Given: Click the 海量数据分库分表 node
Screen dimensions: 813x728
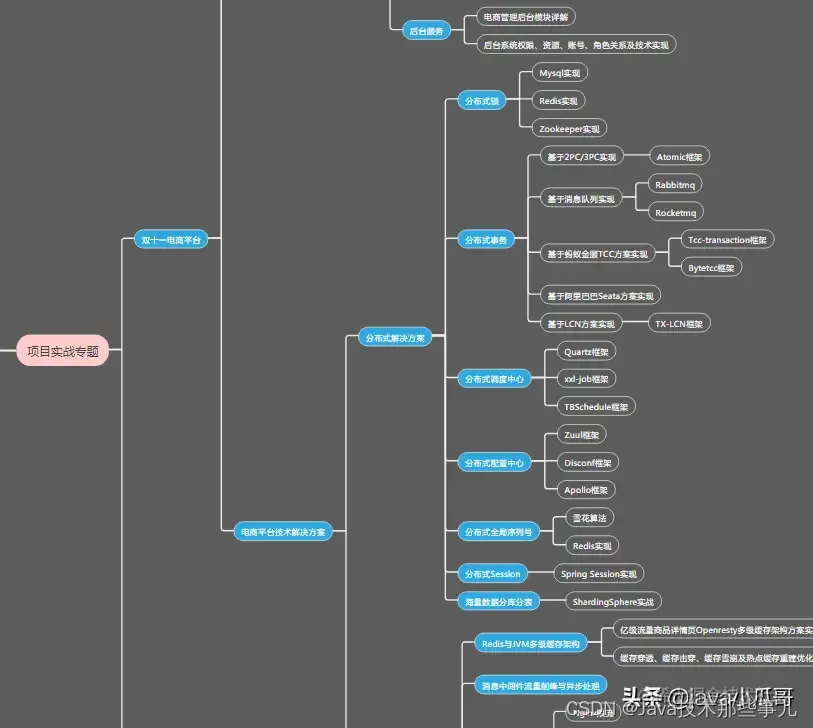Looking at the screenshot, I should (499, 601).
